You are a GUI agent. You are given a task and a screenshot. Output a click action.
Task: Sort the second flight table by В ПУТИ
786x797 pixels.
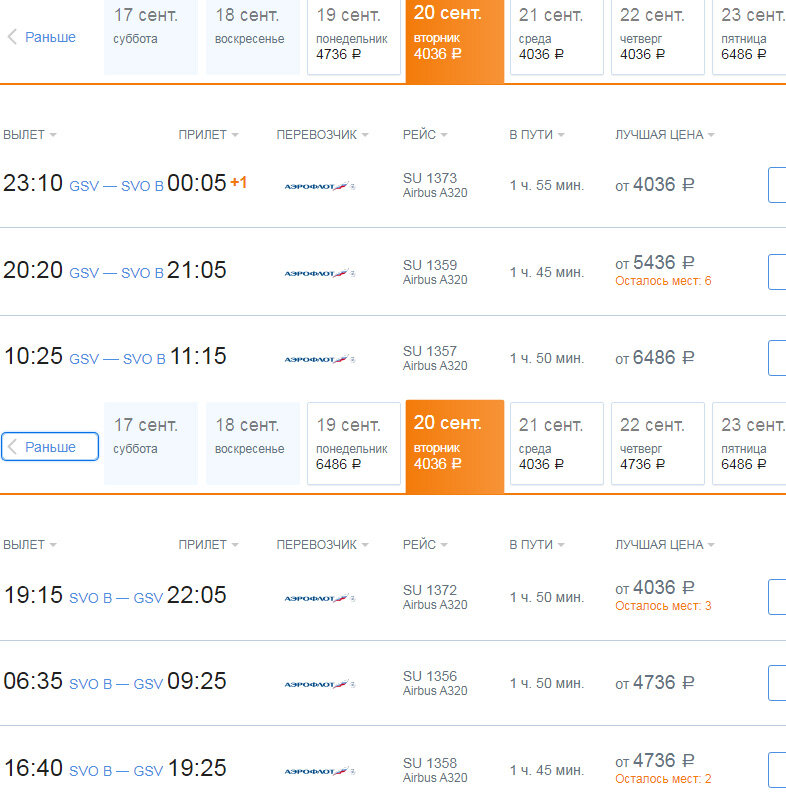(x=537, y=544)
